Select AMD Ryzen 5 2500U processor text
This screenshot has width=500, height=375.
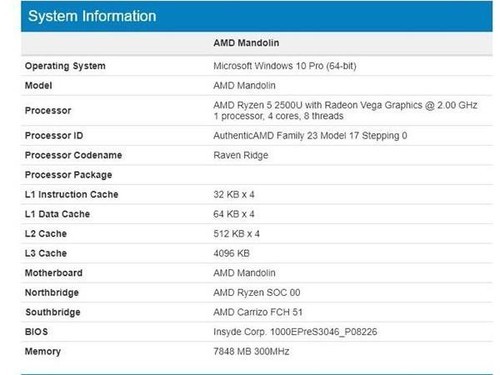(x=345, y=105)
